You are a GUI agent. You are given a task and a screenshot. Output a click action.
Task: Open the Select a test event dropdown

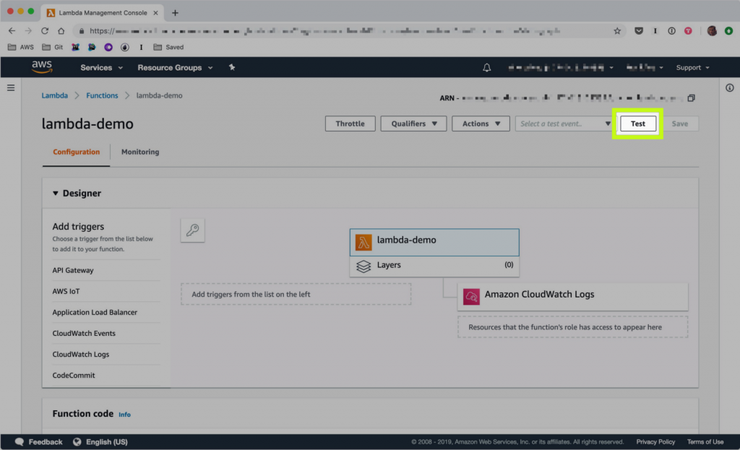564,124
